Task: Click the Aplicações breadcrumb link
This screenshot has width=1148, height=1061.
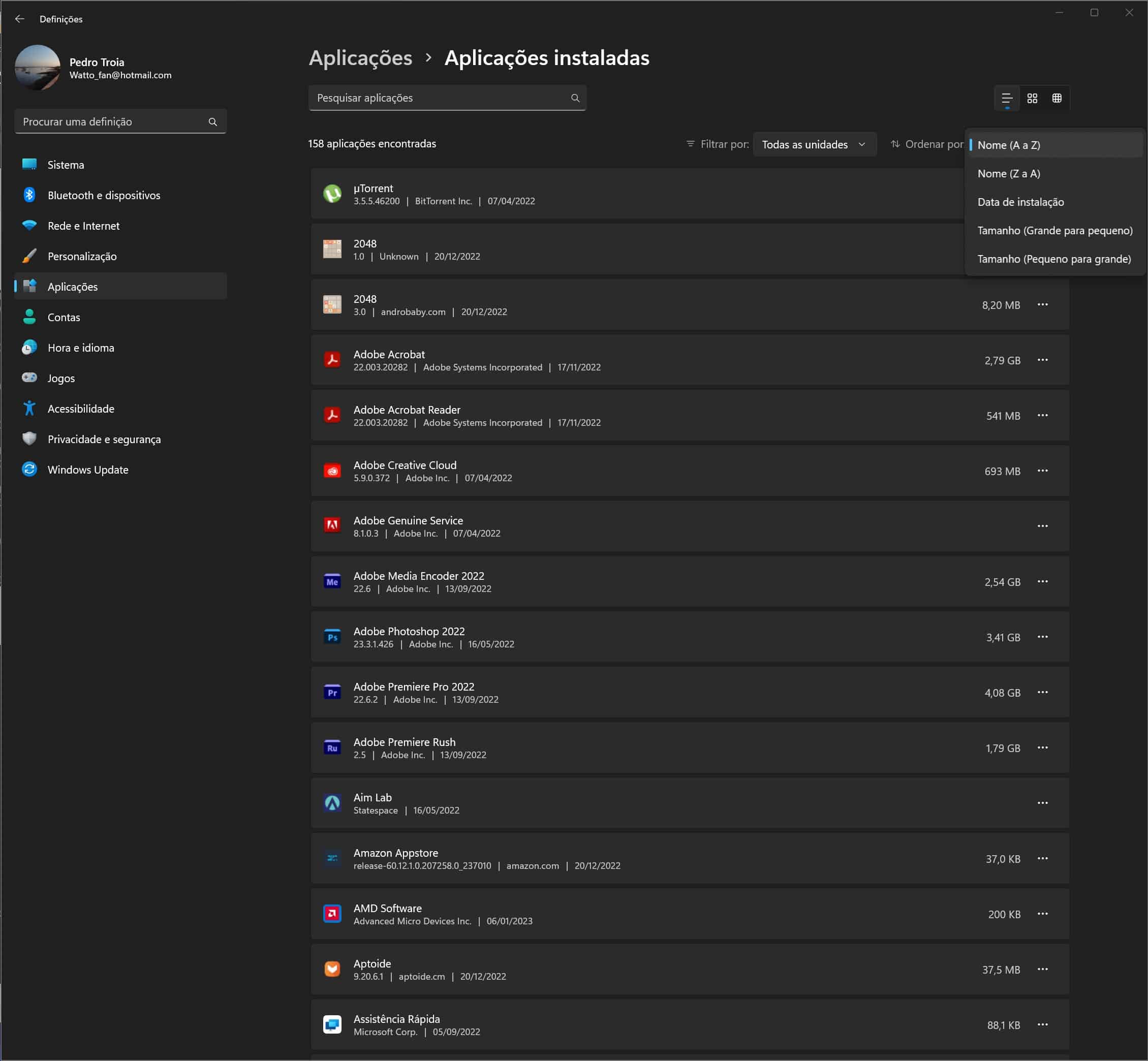Action: (x=360, y=58)
